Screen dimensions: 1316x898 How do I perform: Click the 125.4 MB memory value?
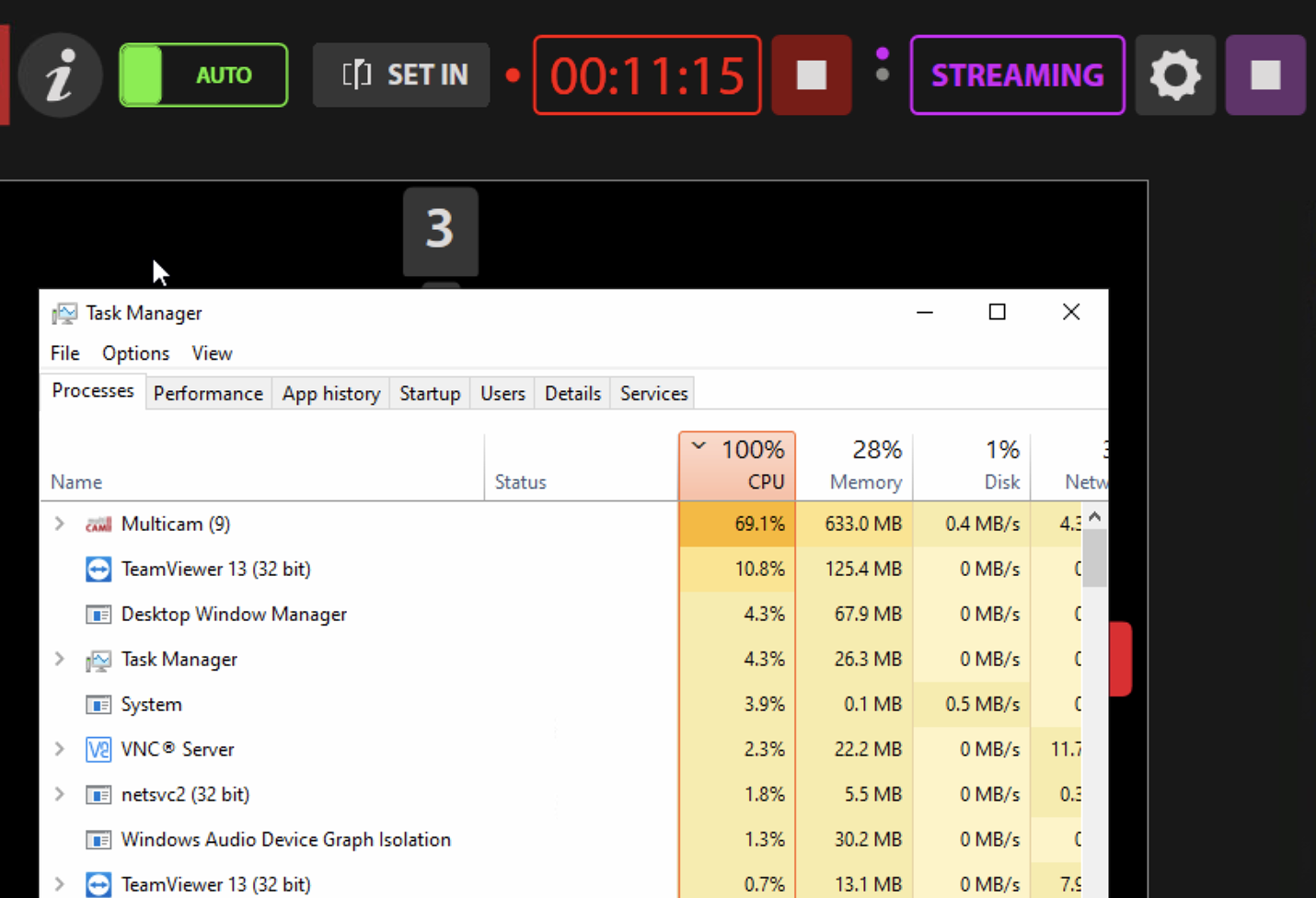(863, 569)
